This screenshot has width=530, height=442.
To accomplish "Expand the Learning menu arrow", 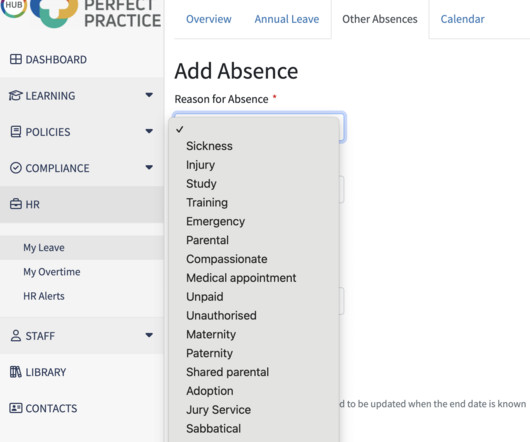I will pyautogui.click(x=149, y=95).
